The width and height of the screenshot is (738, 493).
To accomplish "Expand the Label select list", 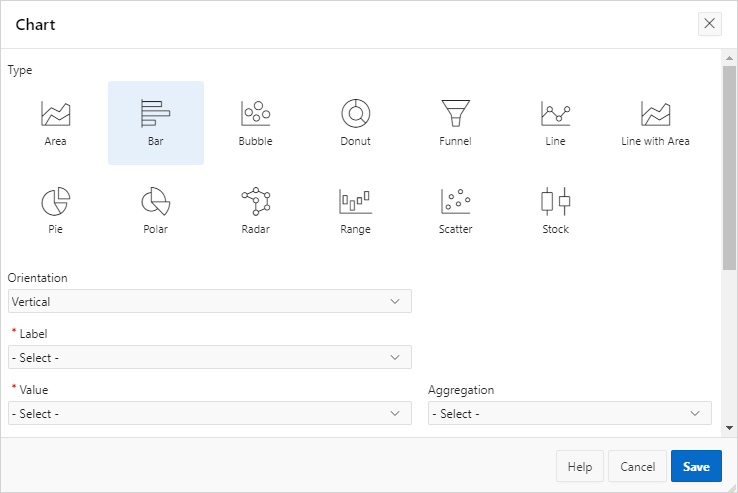I will pyautogui.click(x=210, y=357).
